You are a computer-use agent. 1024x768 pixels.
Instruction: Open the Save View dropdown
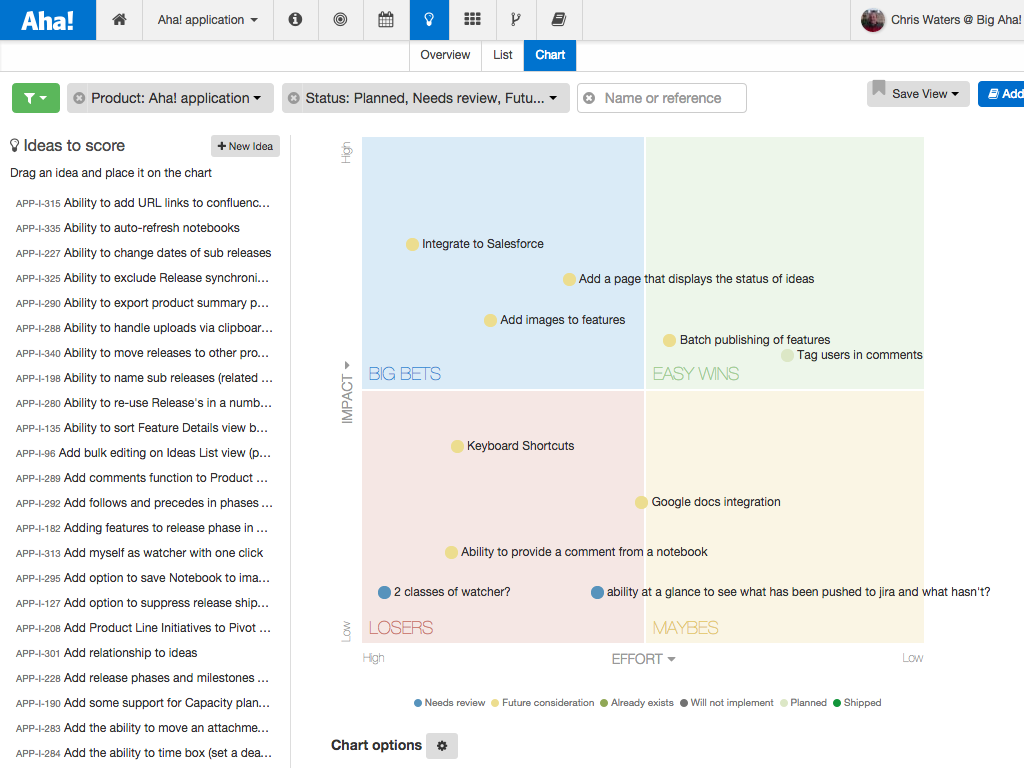pos(917,93)
